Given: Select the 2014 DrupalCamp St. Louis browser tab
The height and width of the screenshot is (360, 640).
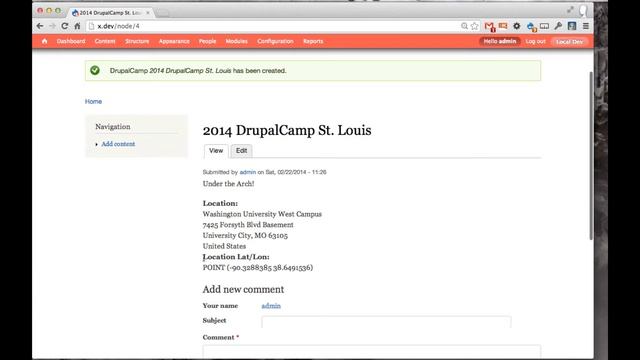Looking at the screenshot, I should [x=110, y=13].
